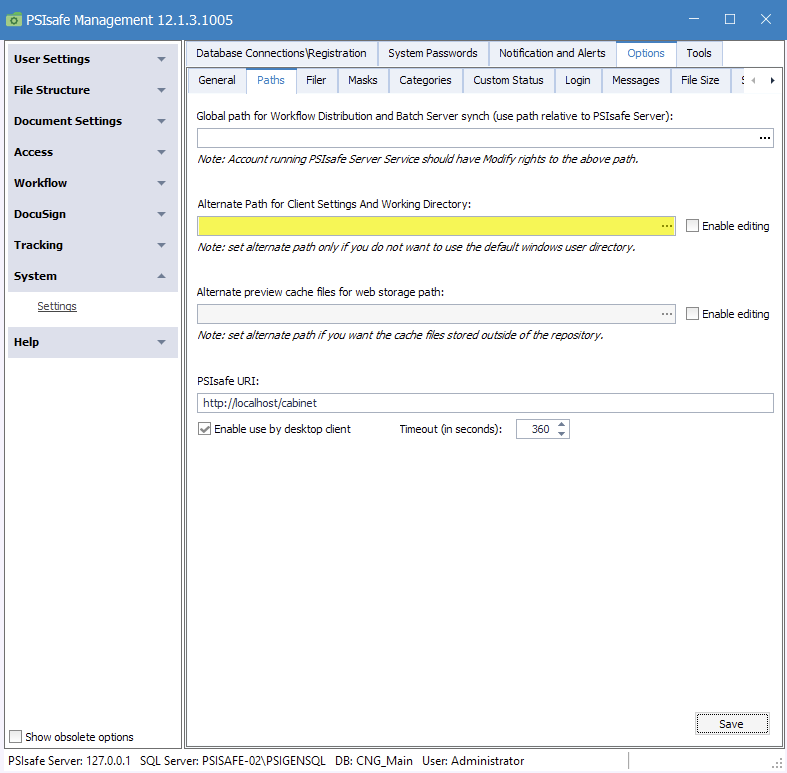This screenshot has height=773, width=787.
Task: Decrease Timeout seconds spinner down arrow
Action: click(562, 434)
